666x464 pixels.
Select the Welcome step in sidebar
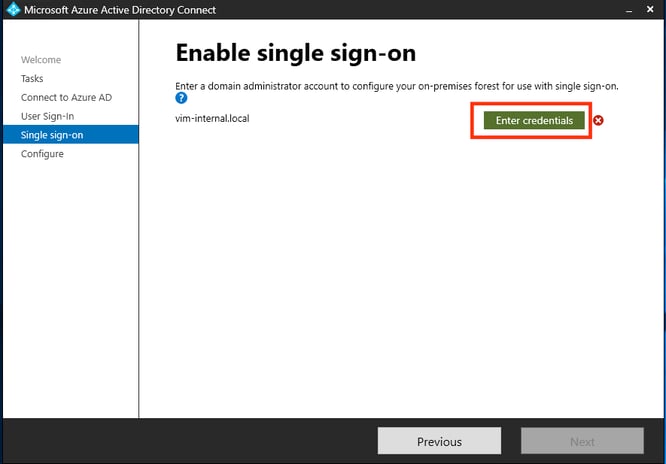click(41, 60)
